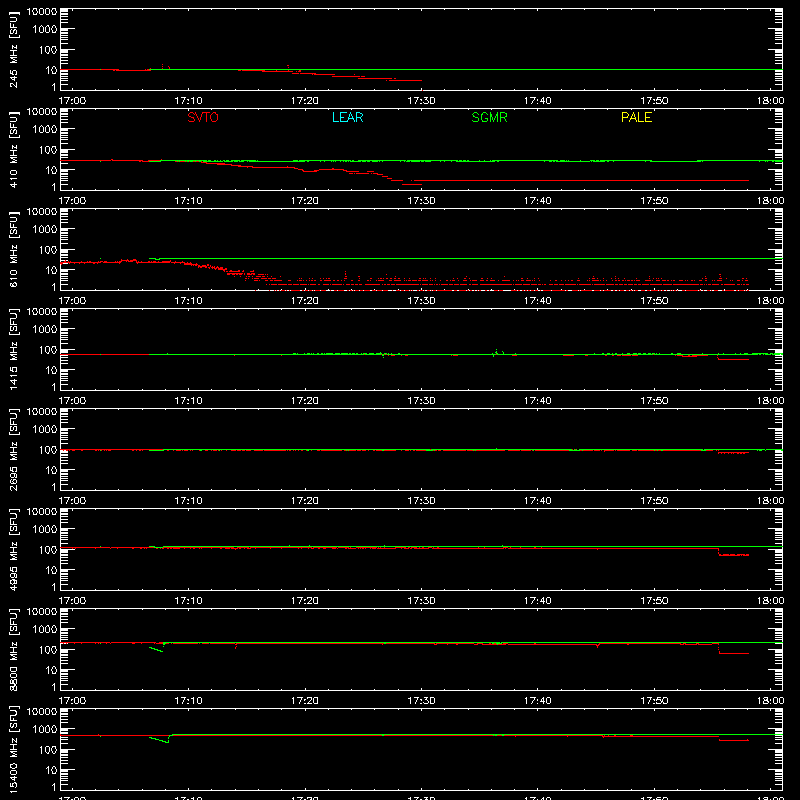Click 17:30 tick label below 245 MHz panel

(x=421, y=101)
